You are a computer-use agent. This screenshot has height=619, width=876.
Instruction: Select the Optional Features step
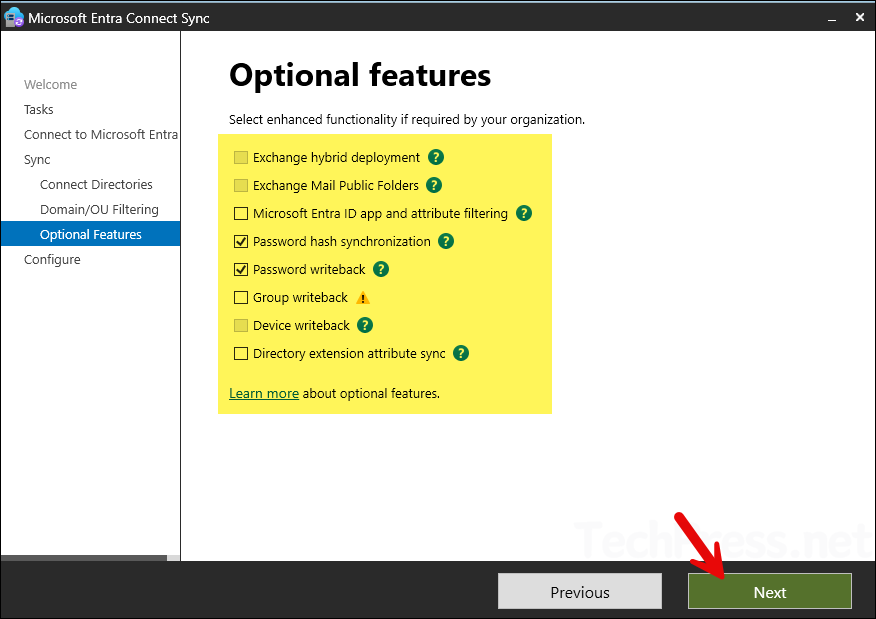(91, 234)
